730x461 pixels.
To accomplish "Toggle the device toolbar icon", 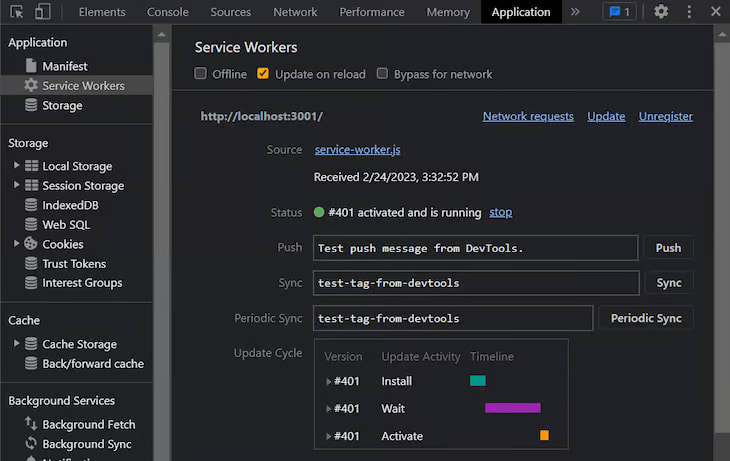I will tap(42, 12).
